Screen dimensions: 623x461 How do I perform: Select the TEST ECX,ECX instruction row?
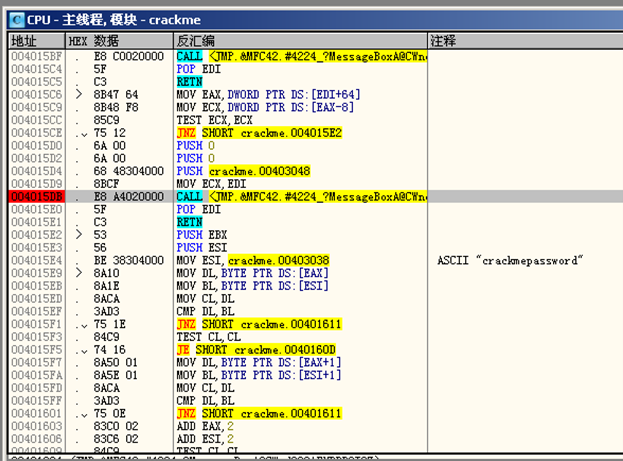pos(213,118)
